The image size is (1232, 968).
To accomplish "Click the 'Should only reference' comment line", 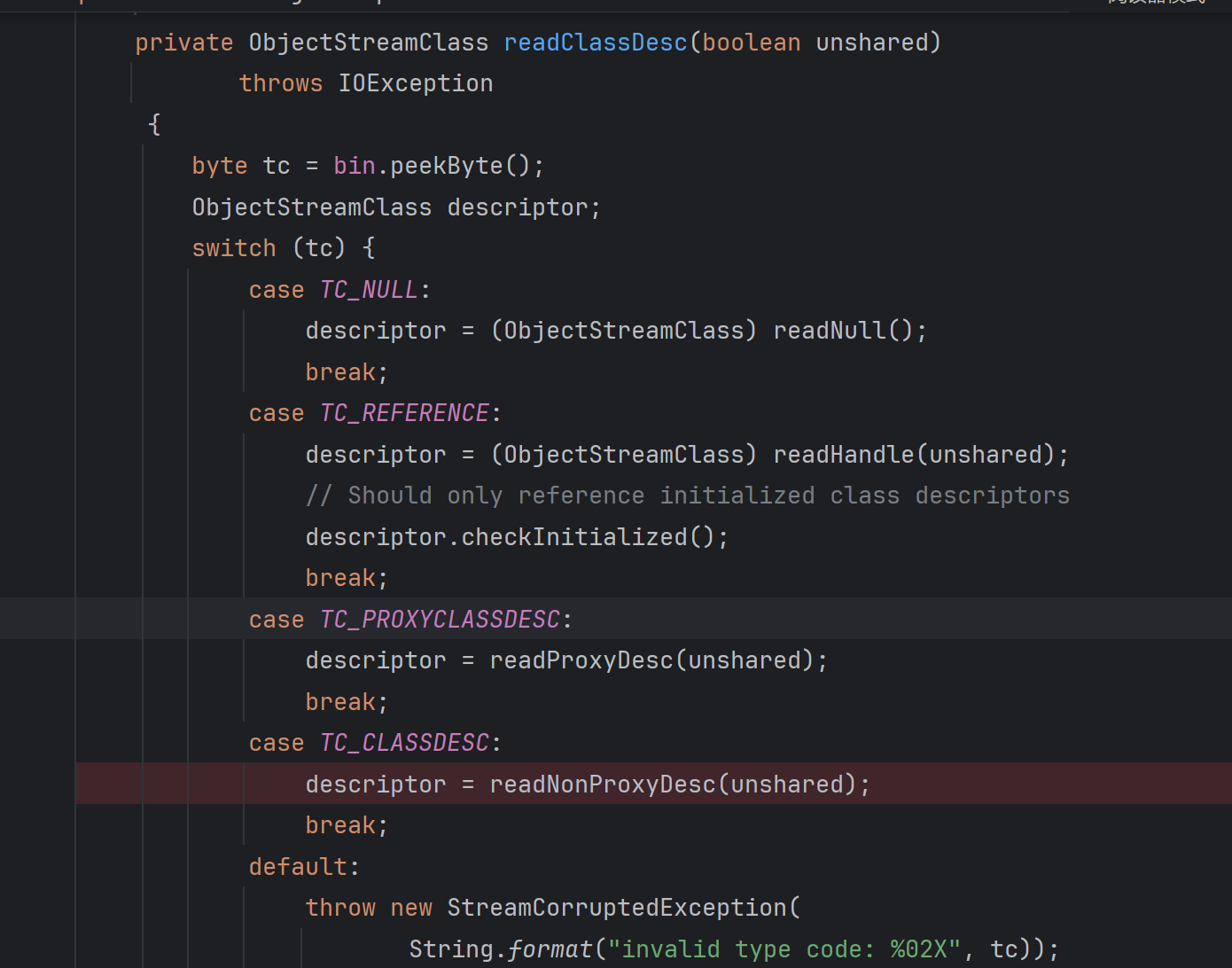I will pyautogui.click(x=687, y=496).
